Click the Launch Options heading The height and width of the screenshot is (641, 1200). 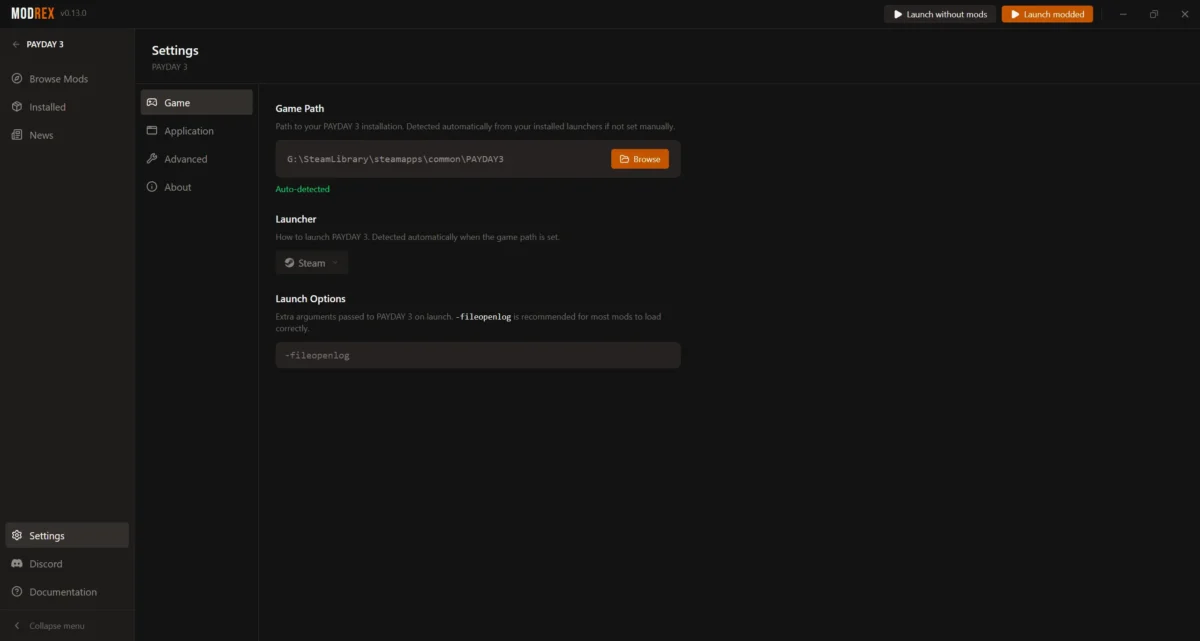311,298
